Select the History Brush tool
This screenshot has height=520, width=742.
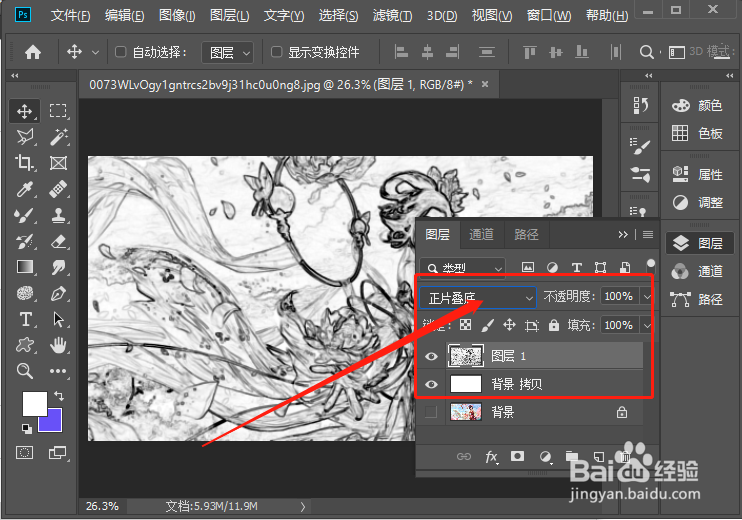pos(25,242)
